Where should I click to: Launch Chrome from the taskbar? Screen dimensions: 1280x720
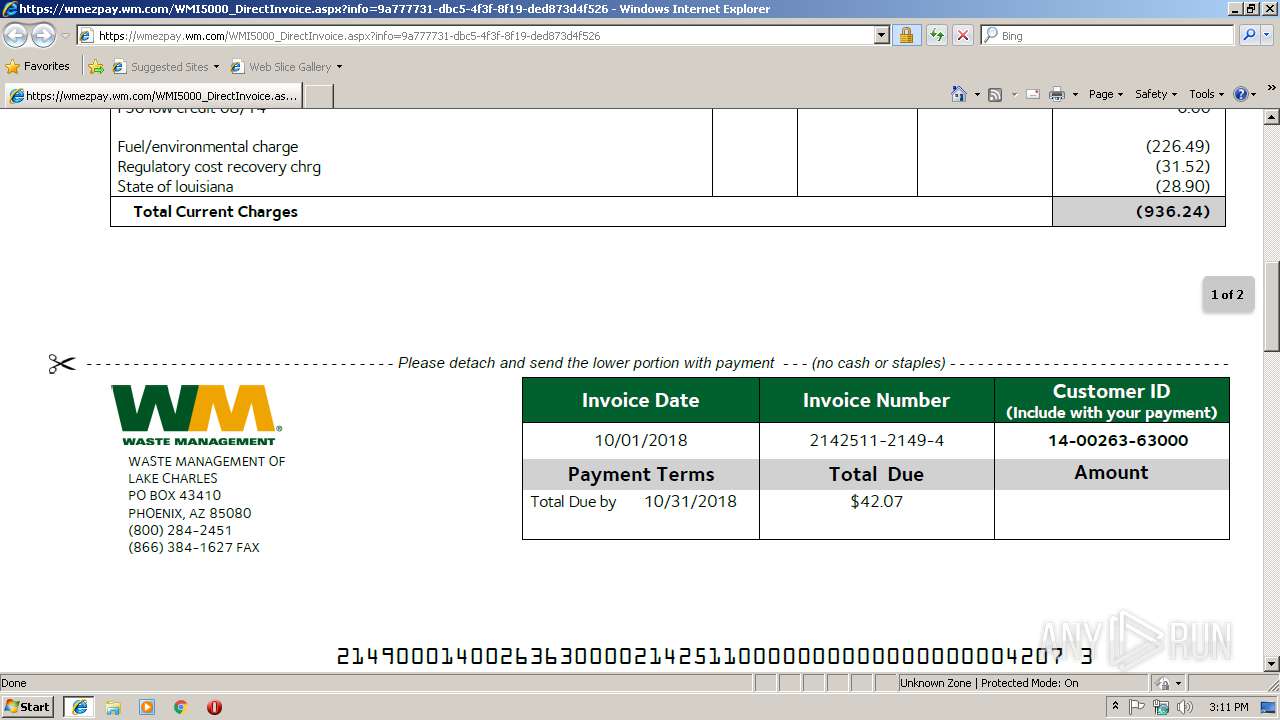180,707
